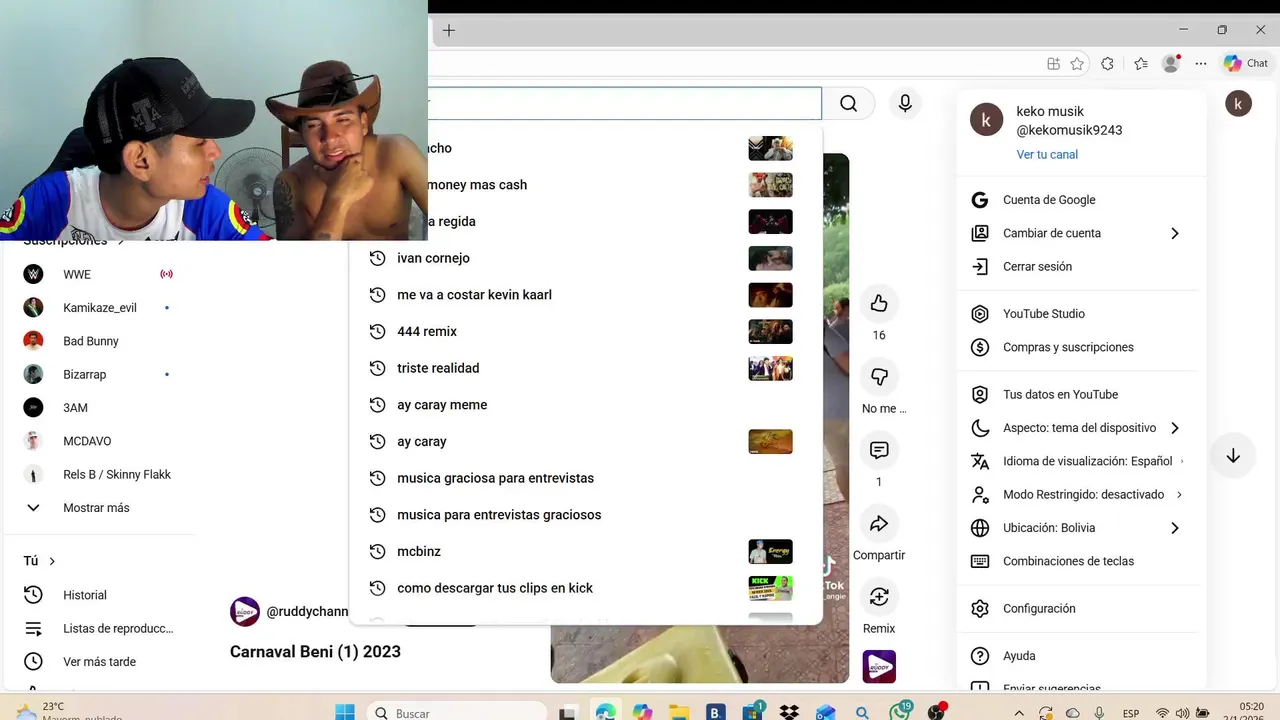Viewport: 1280px width, 720px height.
Task: Open Historial in sidebar
Action: pyautogui.click(x=98, y=595)
